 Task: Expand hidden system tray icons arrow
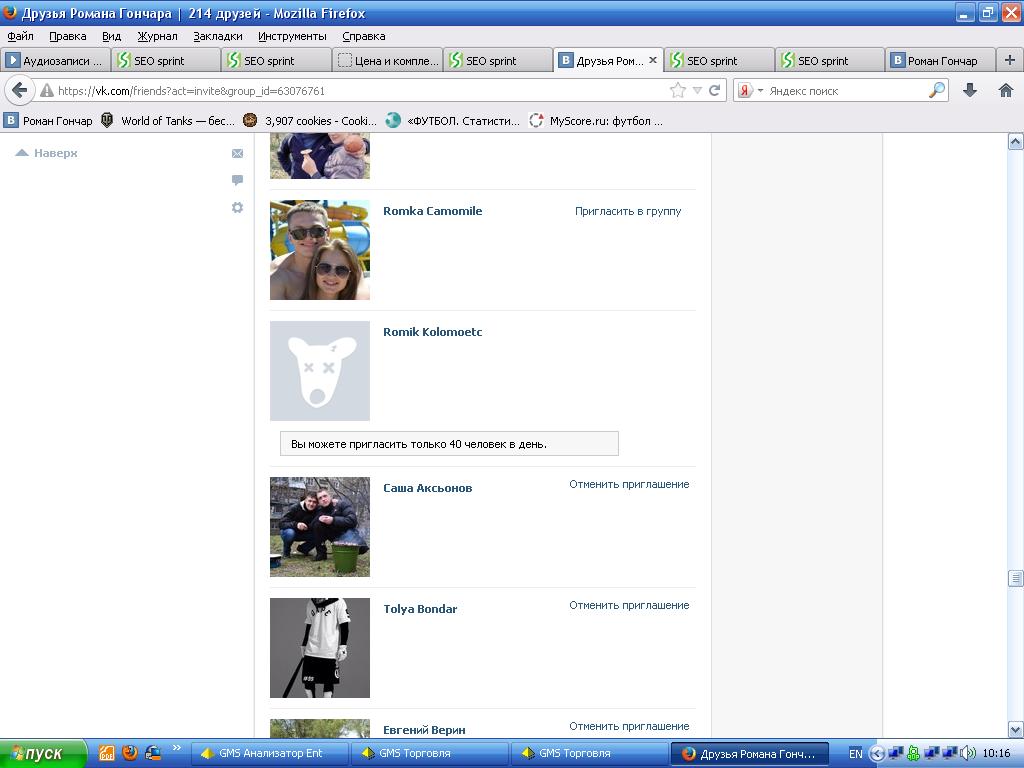(876, 754)
